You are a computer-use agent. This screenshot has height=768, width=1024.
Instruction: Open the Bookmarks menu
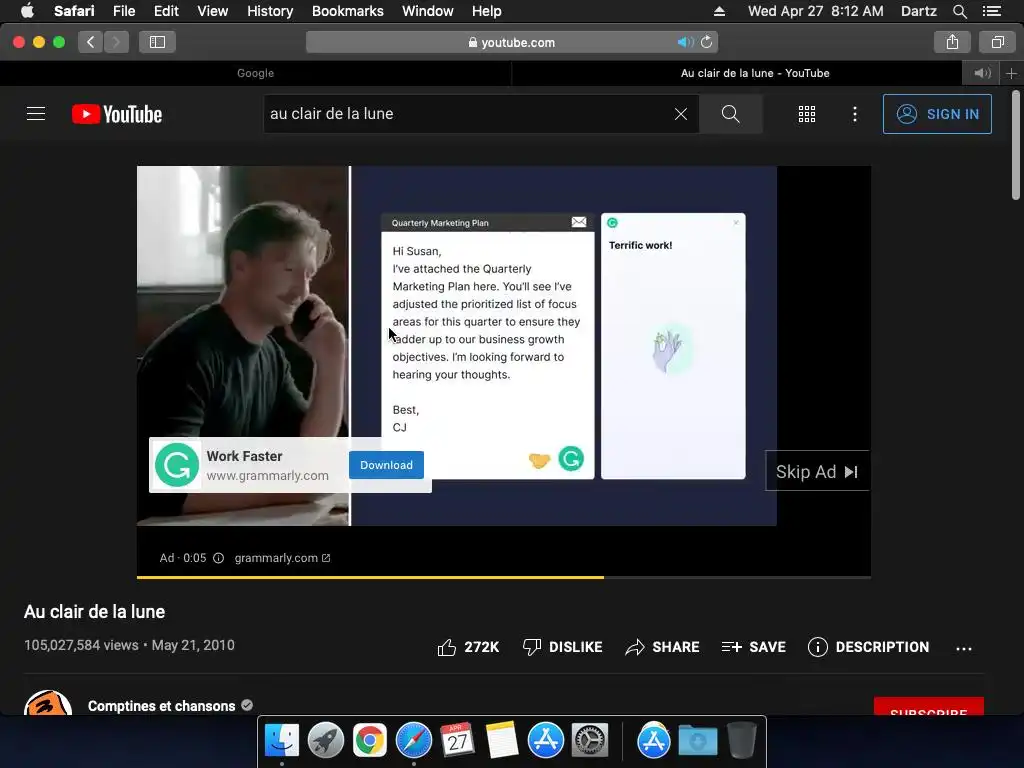coord(347,11)
